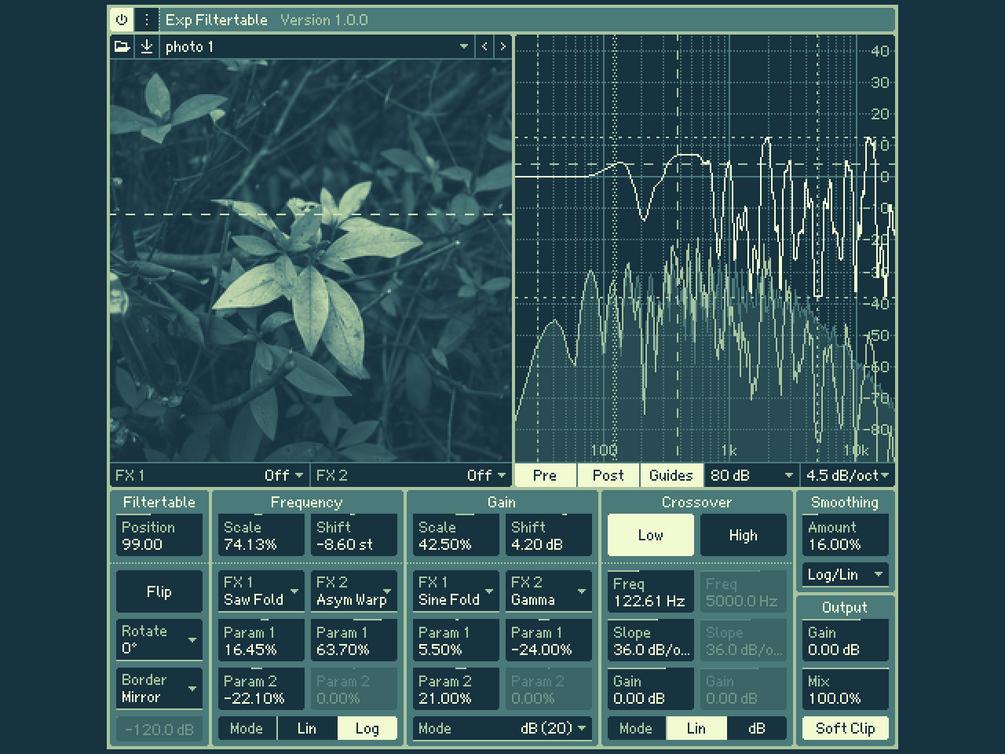The width and height of the screenshot is (1005, 754).
Task: Click the Exp Filtertable title text
Action: pyautogui.click(x=217, y=20)
